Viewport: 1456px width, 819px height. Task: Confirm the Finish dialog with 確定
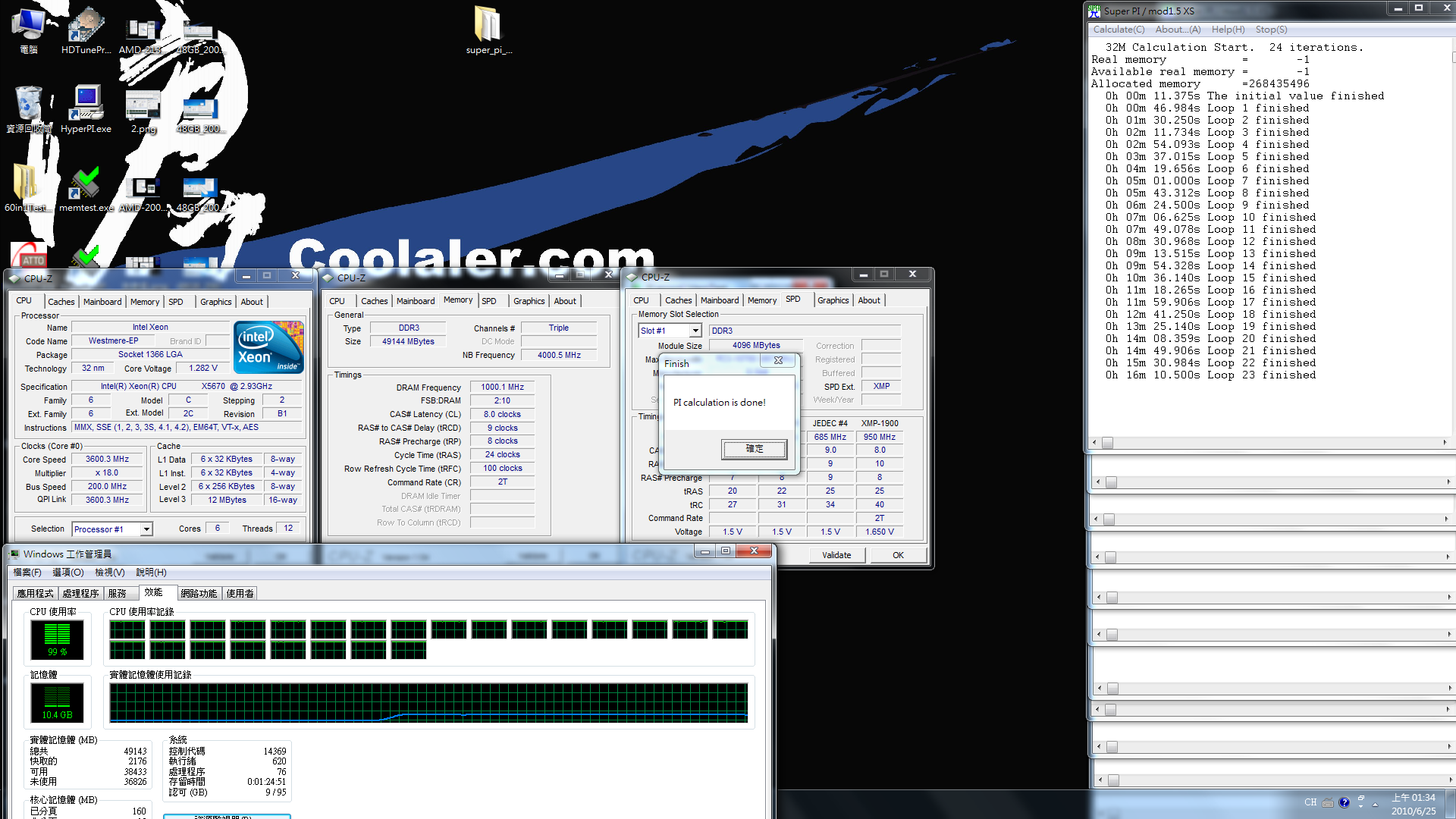pyautogui.click(x=754, y=449)
